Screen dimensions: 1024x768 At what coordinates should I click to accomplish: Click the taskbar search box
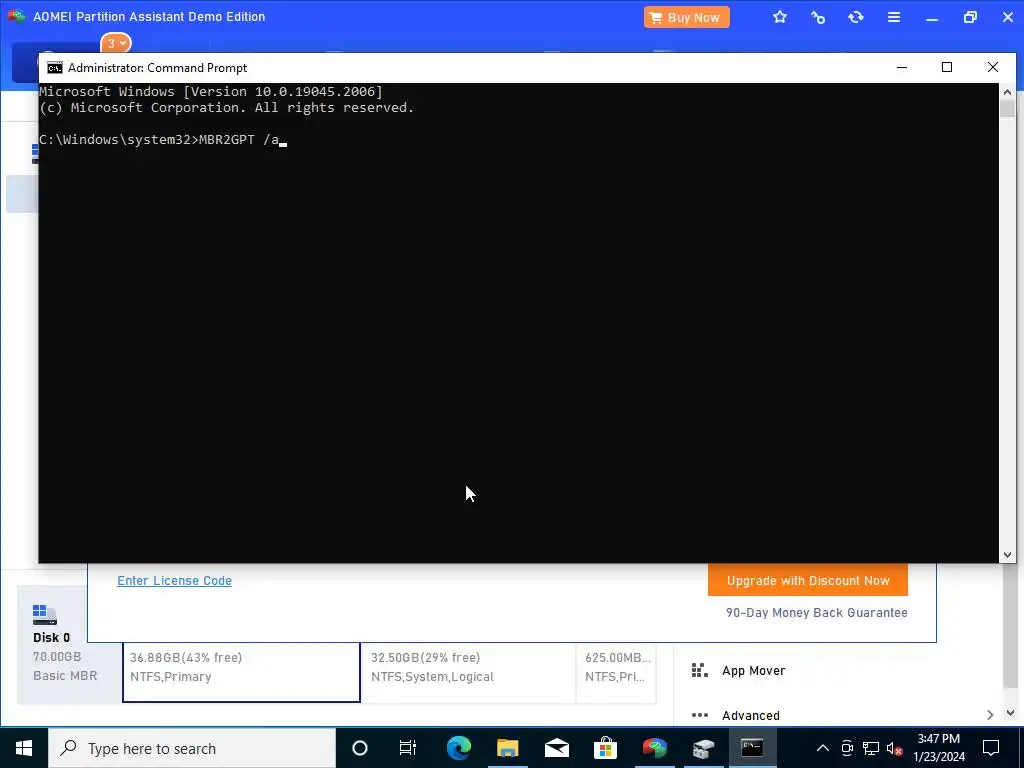click(191, 748)
